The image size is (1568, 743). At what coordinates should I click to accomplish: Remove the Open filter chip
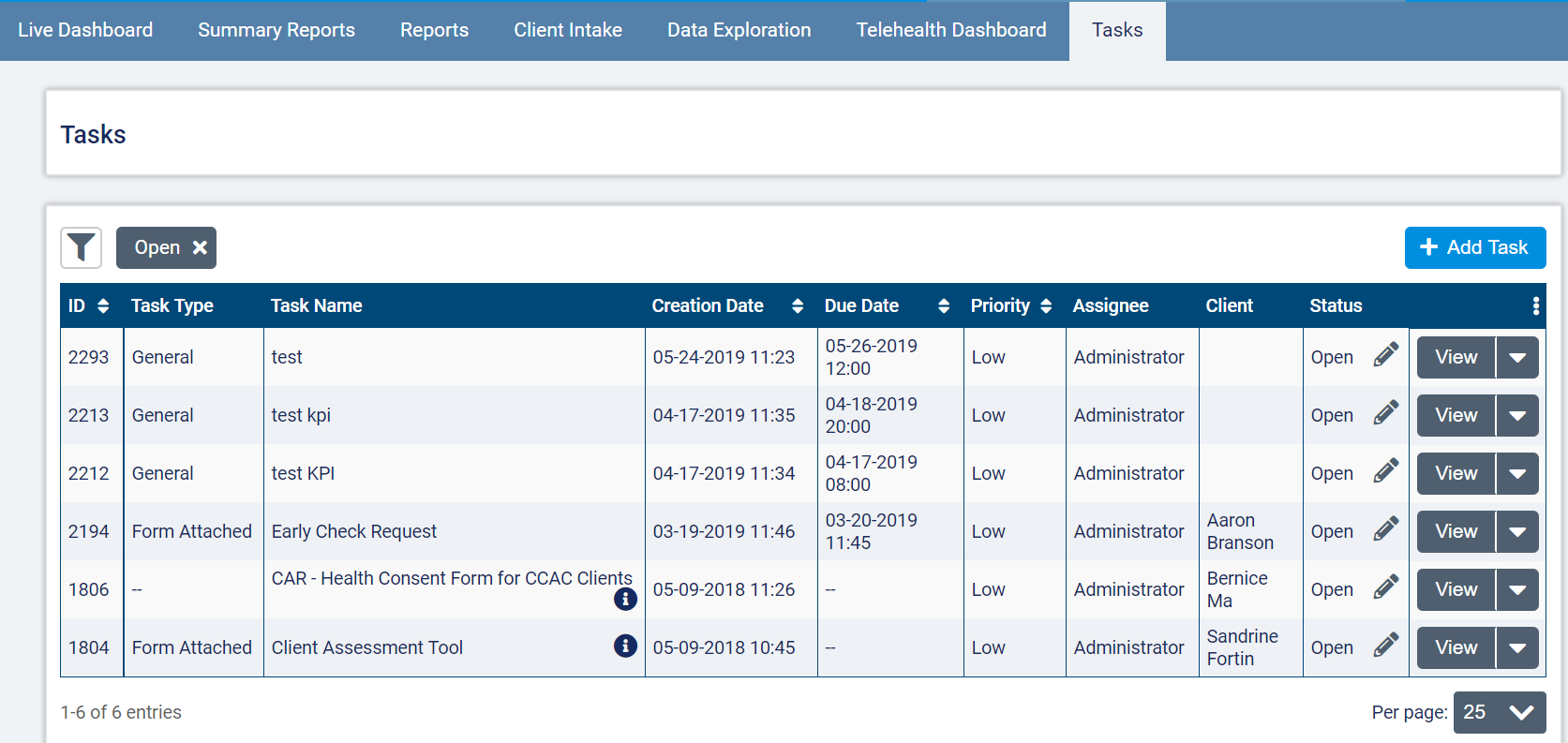(200, 248)
